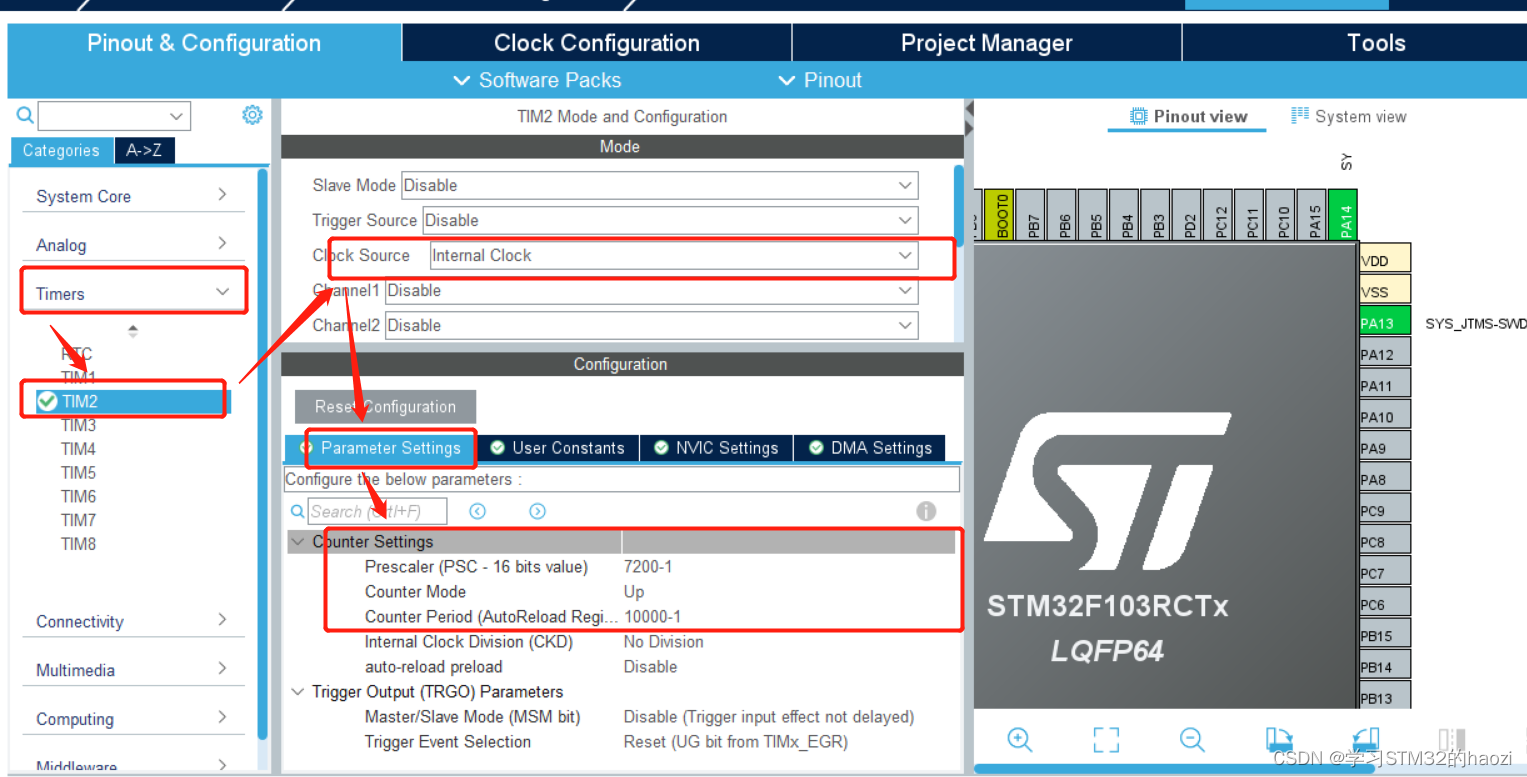Click the parameter info icon
This screenshot has height=777, width=1527.
926,511
